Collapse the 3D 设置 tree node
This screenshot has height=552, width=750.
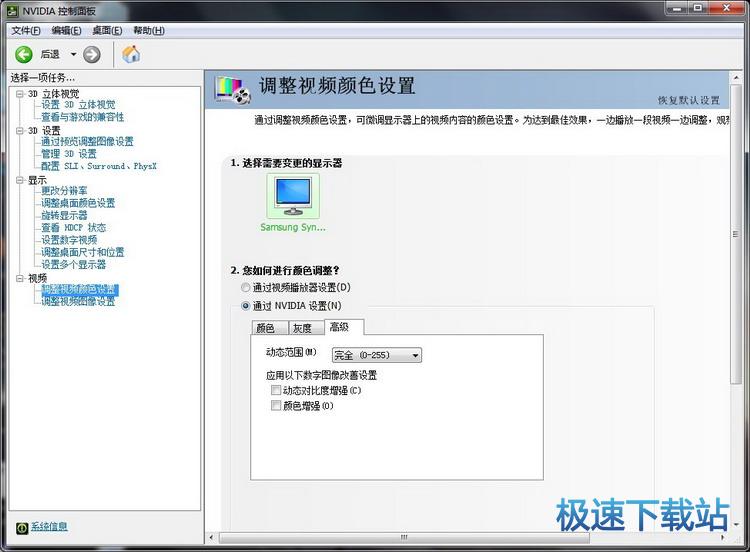(20, 131)
